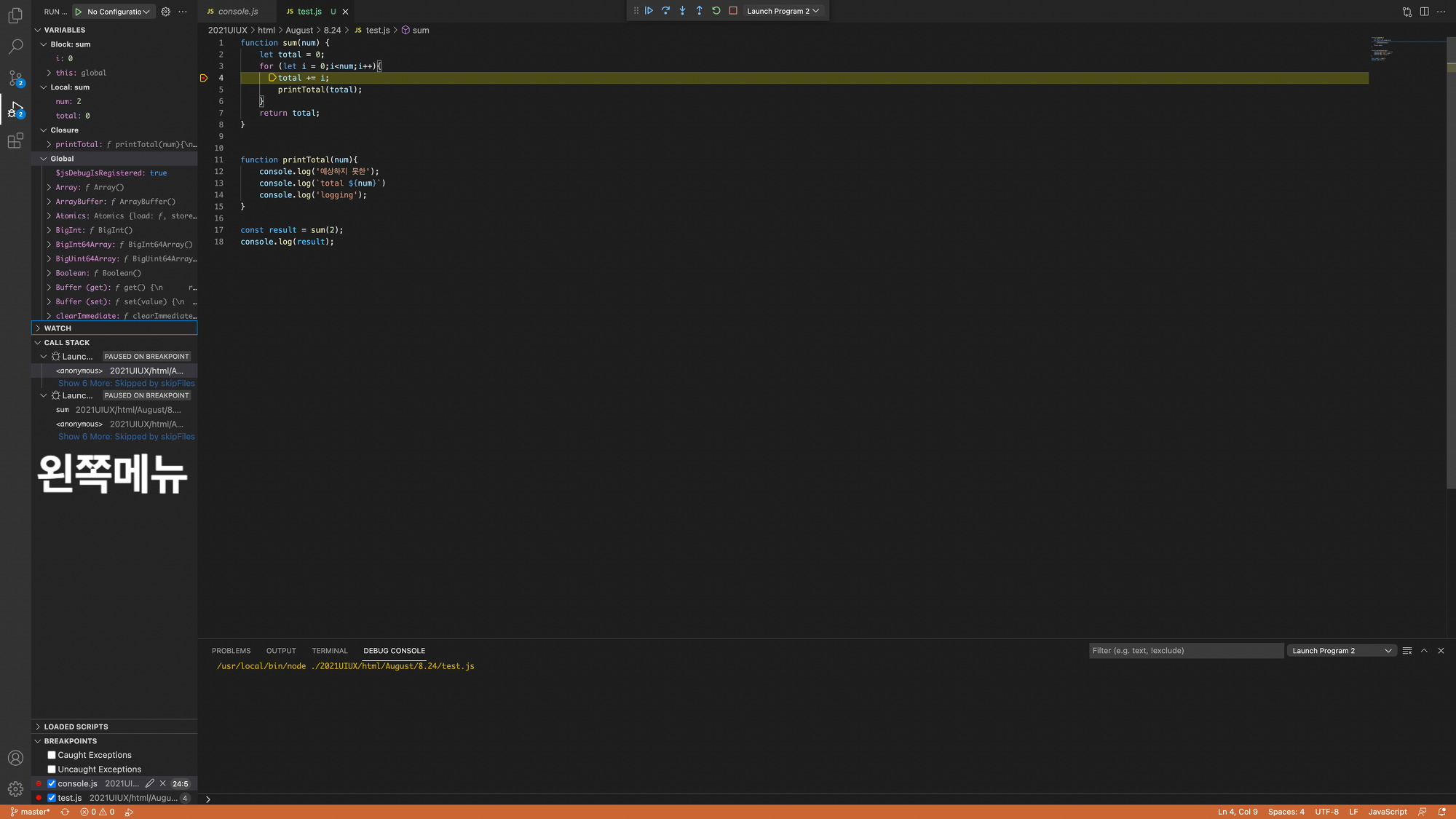
Task: Expand the WATCH section
Action: 58,328
